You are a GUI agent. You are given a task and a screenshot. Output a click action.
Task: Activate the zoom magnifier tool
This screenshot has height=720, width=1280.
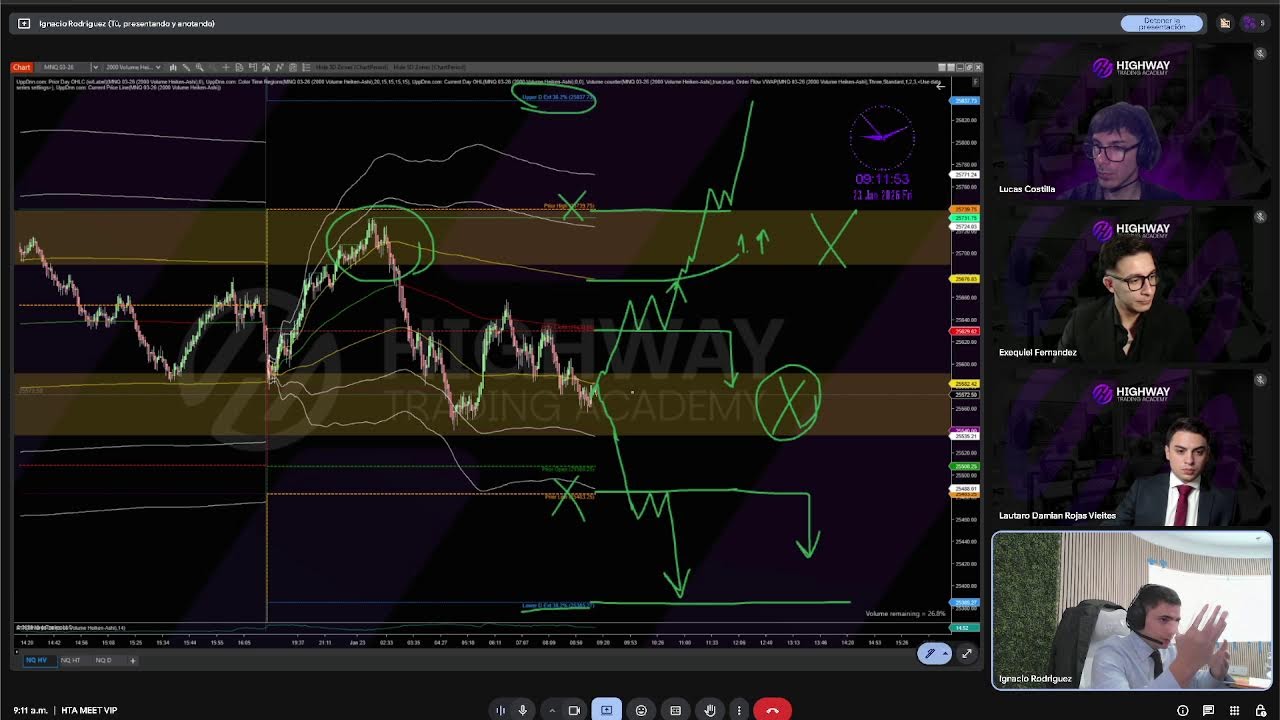[200, 67]
